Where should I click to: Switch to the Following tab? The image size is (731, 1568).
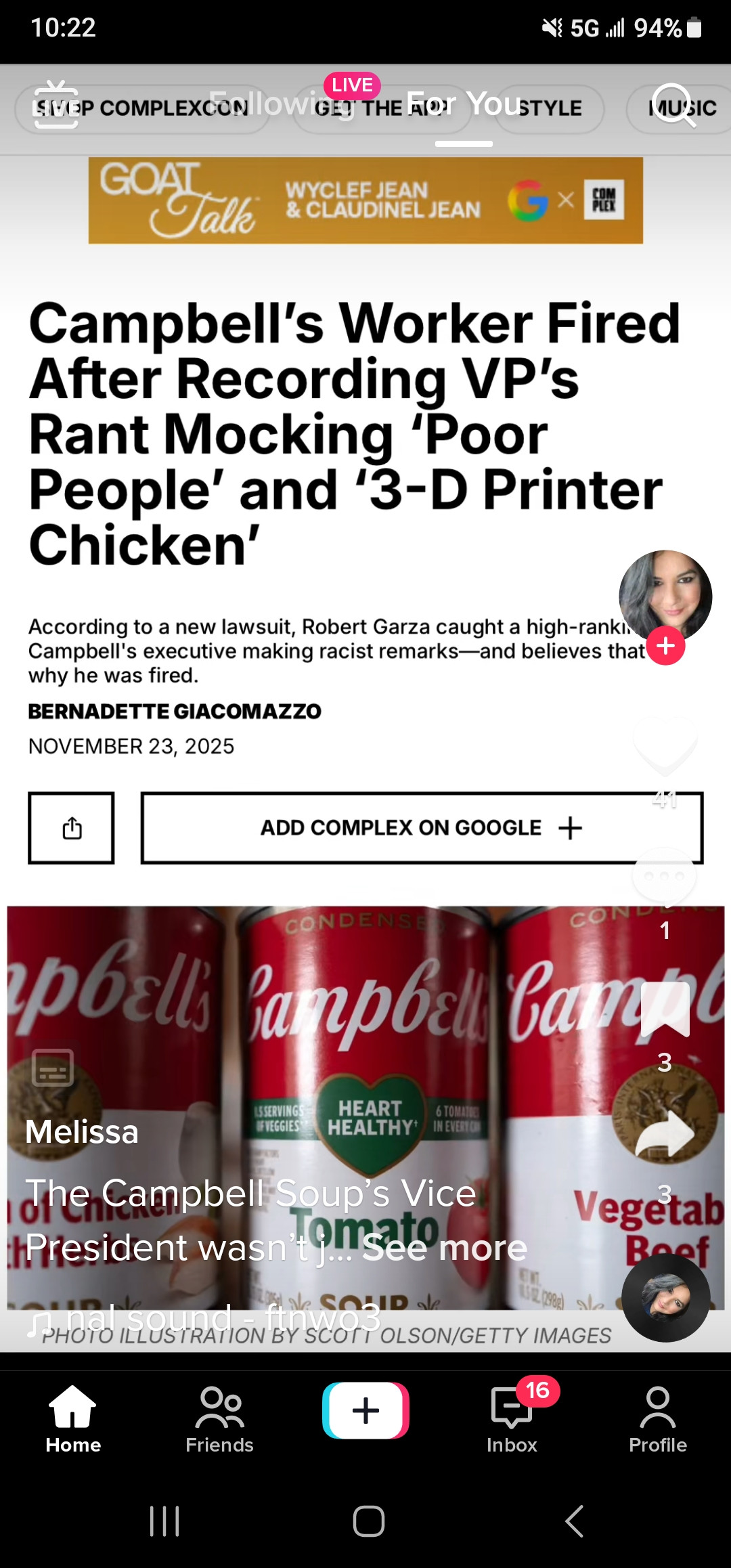[282, 104]
